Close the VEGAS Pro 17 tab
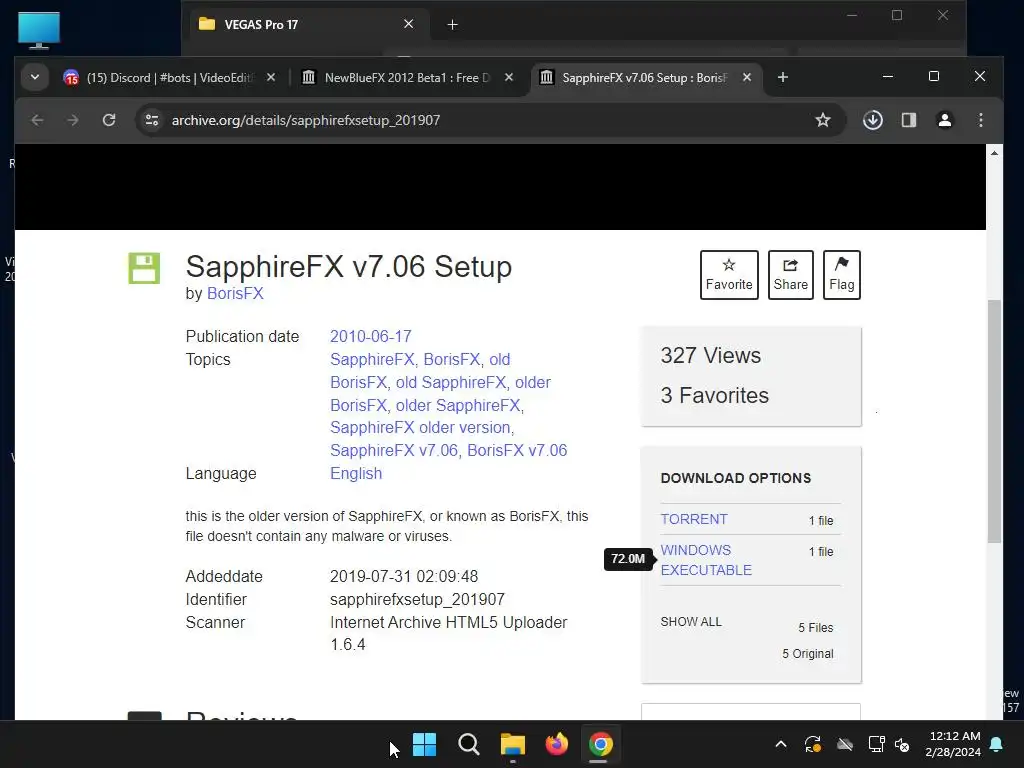 pyautogui.click(x=408, y=24)
